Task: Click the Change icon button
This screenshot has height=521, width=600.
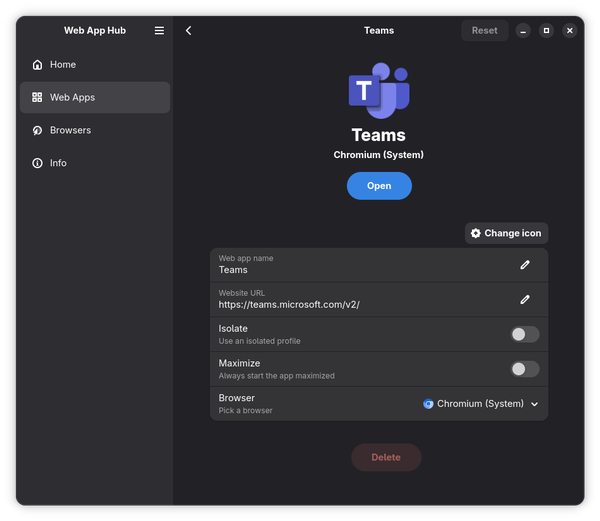Action: click(x=506, y=233)
